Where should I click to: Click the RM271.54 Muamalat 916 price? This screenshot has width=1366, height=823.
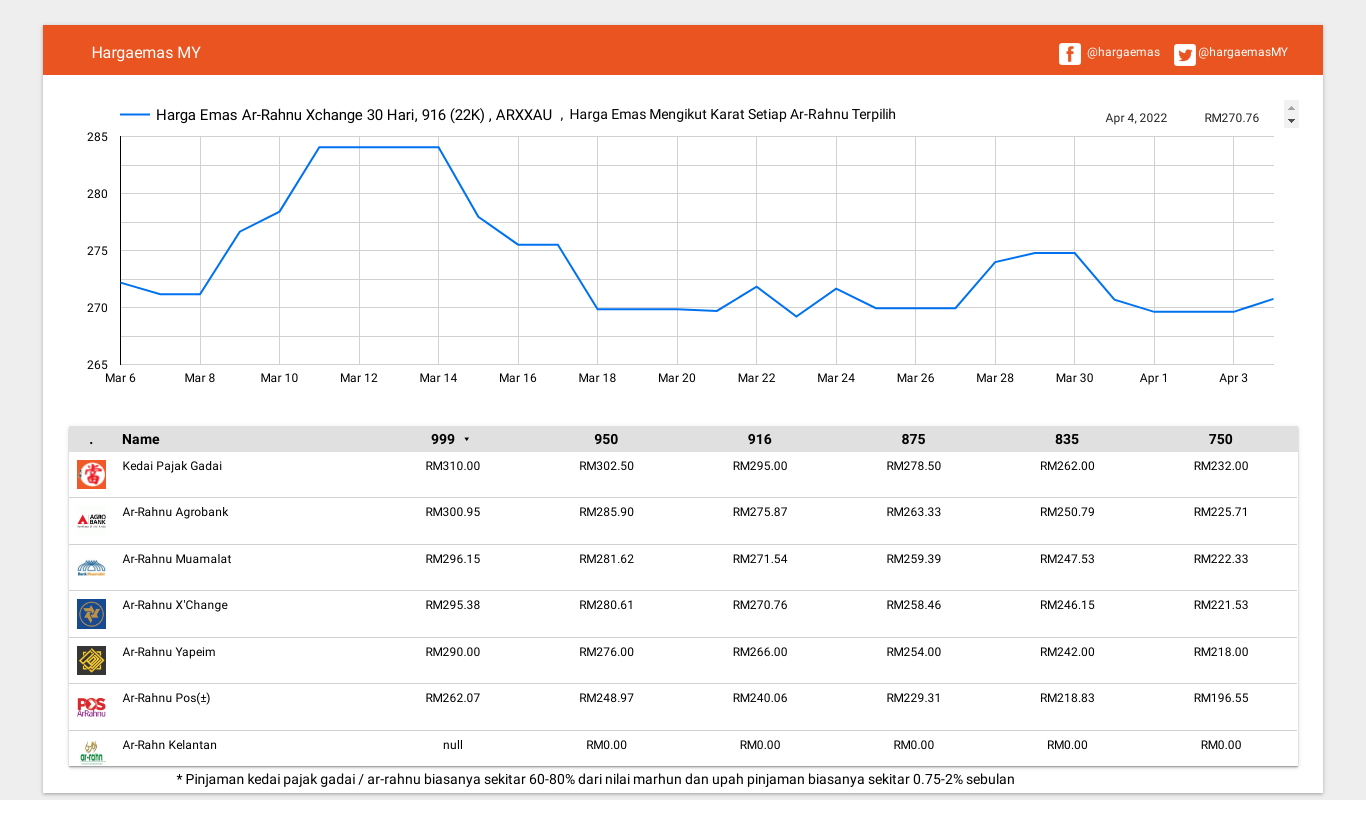tap(760, 559)
